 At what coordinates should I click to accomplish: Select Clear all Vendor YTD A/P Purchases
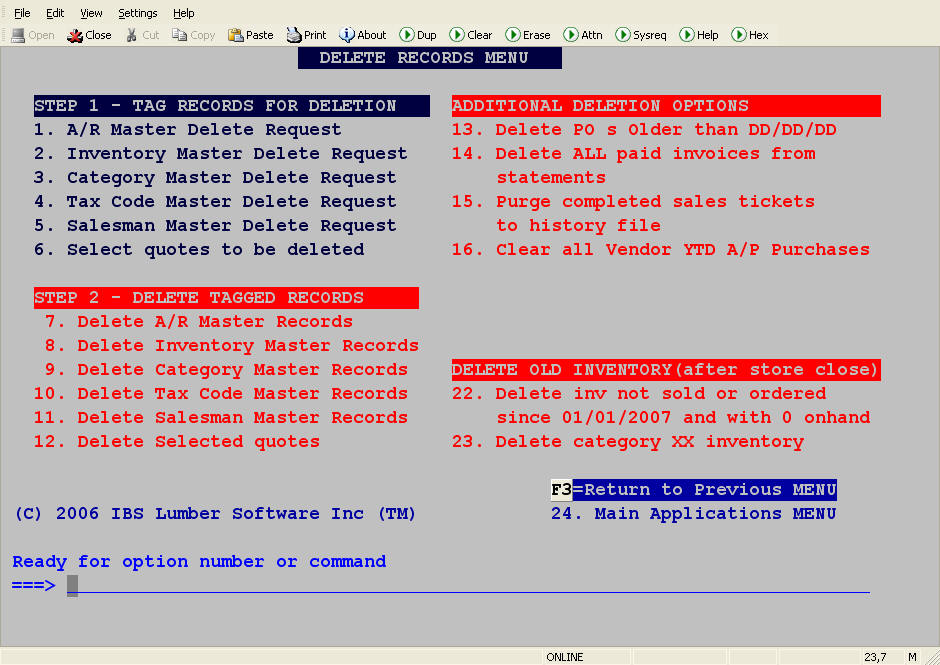click(x=661, y=249)
